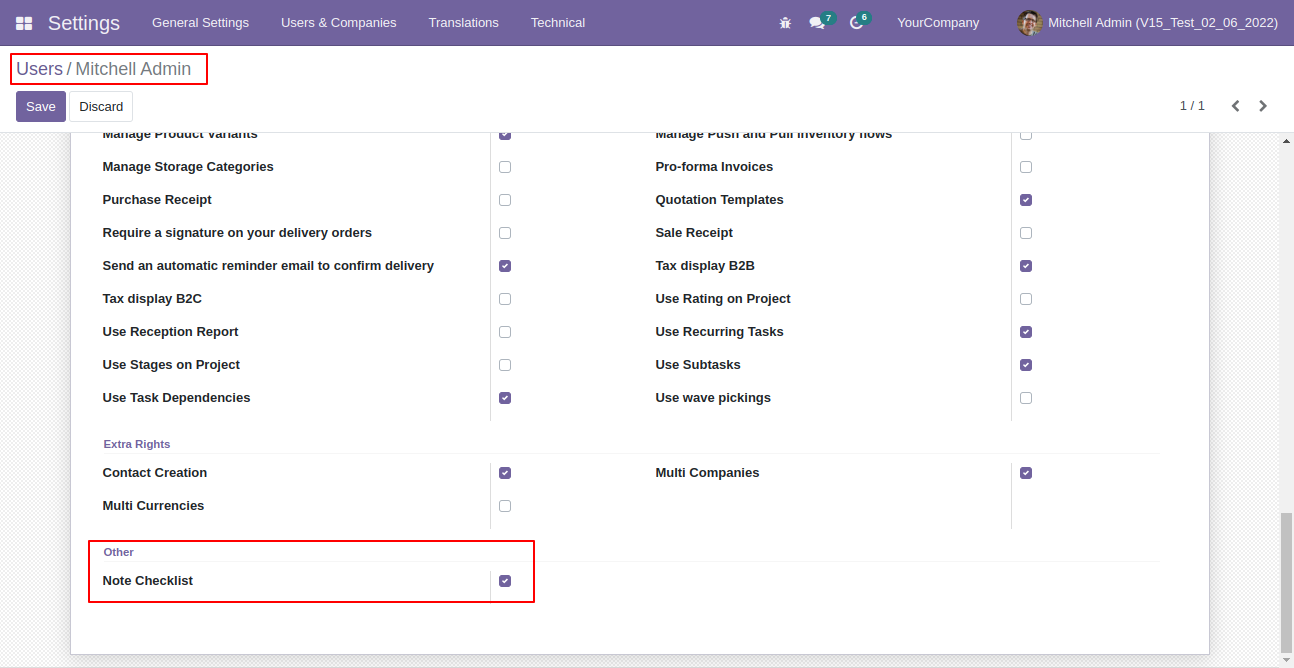Uncheck Multi Companies

1026,473
